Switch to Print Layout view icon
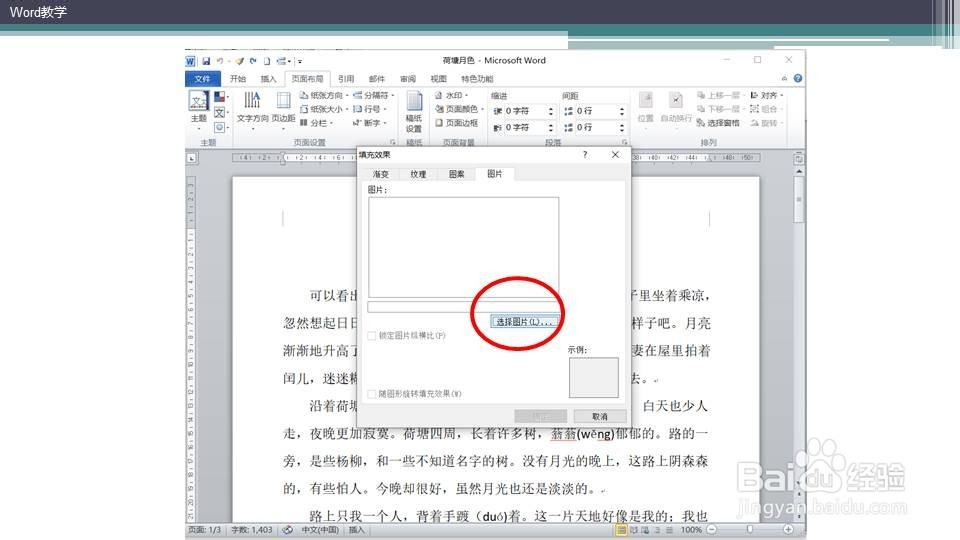Screen dimensions: 960x540 point(621,530)
